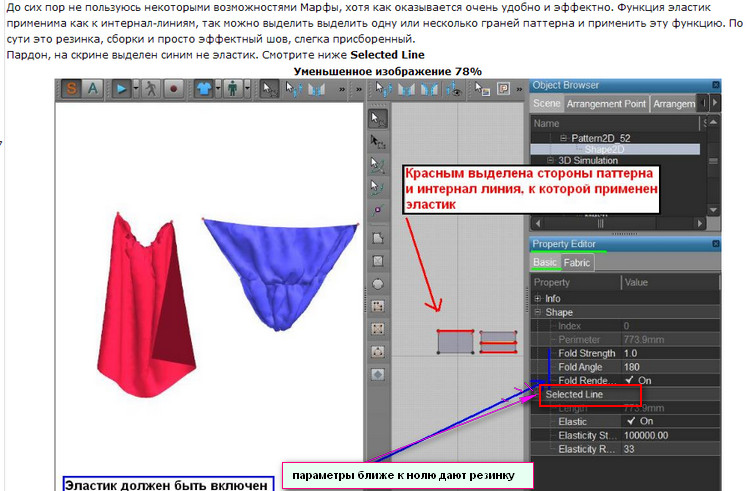
Task: Click the blue T-shirt garment icon
Action: [202, 89]
